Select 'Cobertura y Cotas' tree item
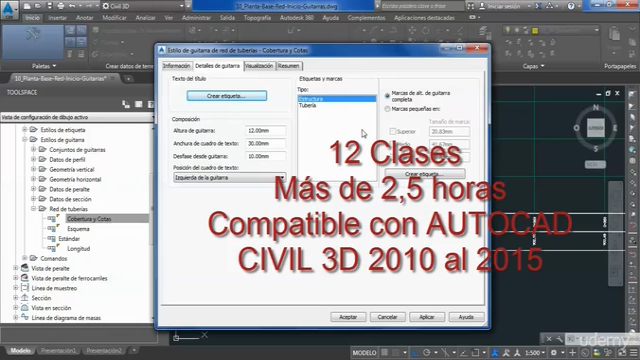The height and width of the screenshot is (360, 640). click(x=89, y=219)
